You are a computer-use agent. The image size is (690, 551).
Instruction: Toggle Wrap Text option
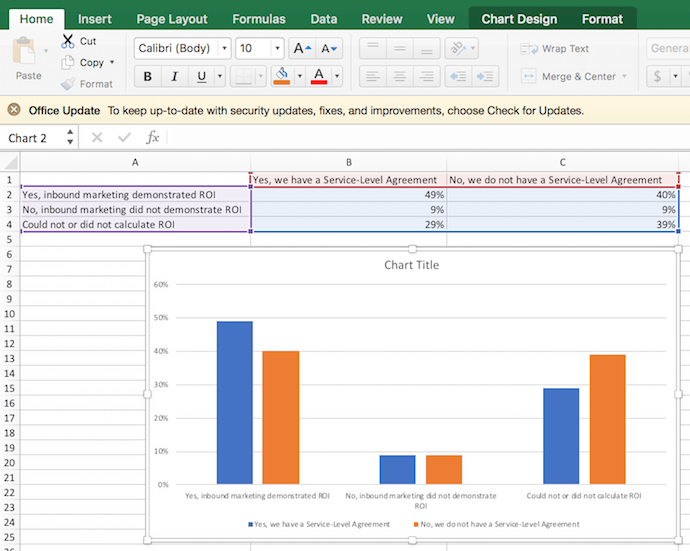click(x=555, y=48)
